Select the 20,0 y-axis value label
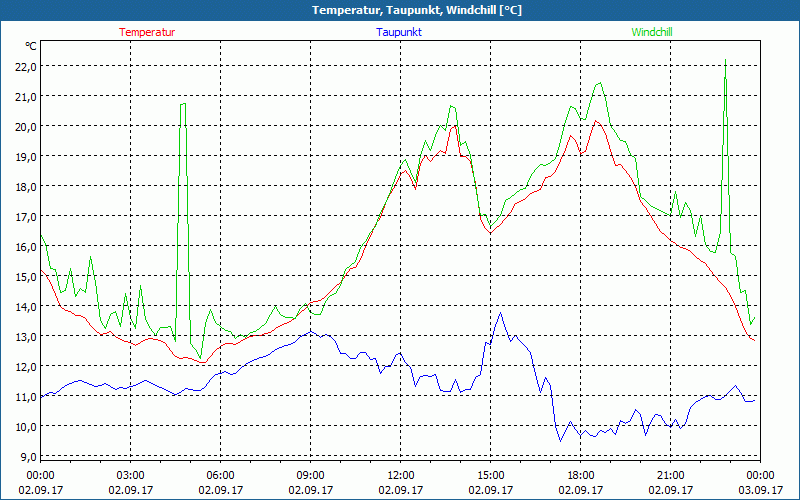This screenshot has width=800, height=500. tap(24, 126)
